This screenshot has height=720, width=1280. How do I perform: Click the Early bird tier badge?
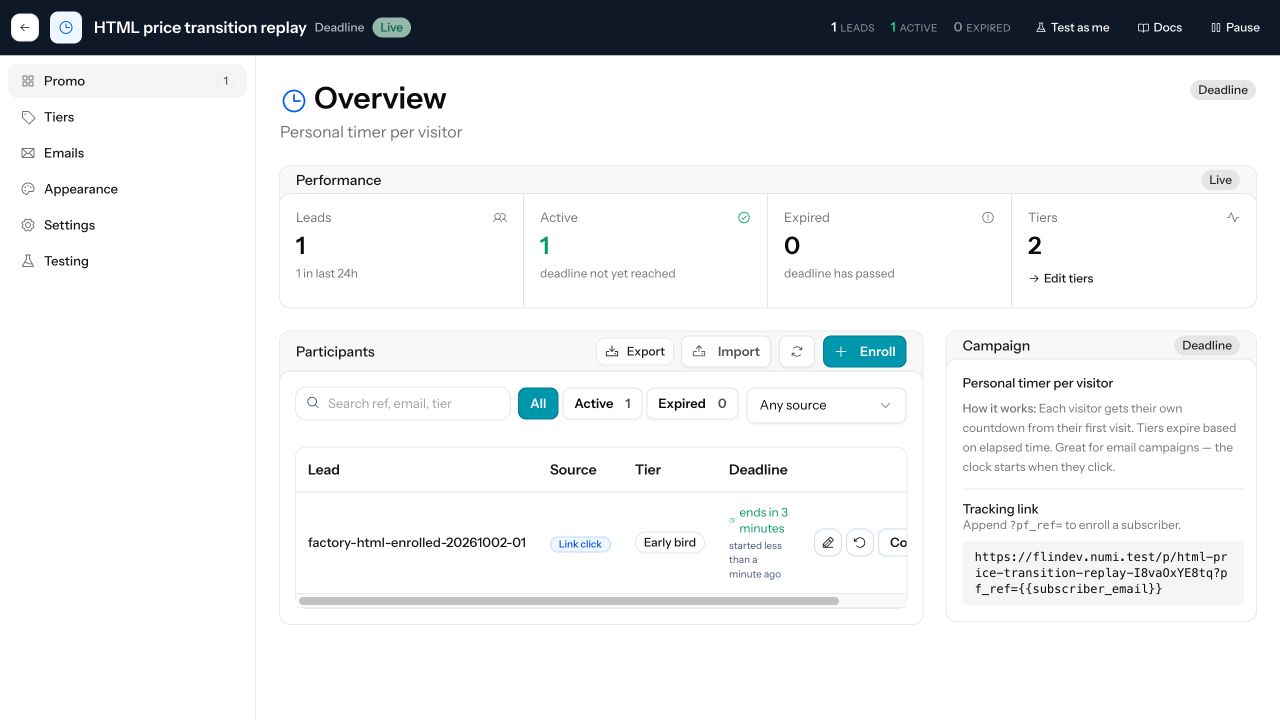coord(670,543)
